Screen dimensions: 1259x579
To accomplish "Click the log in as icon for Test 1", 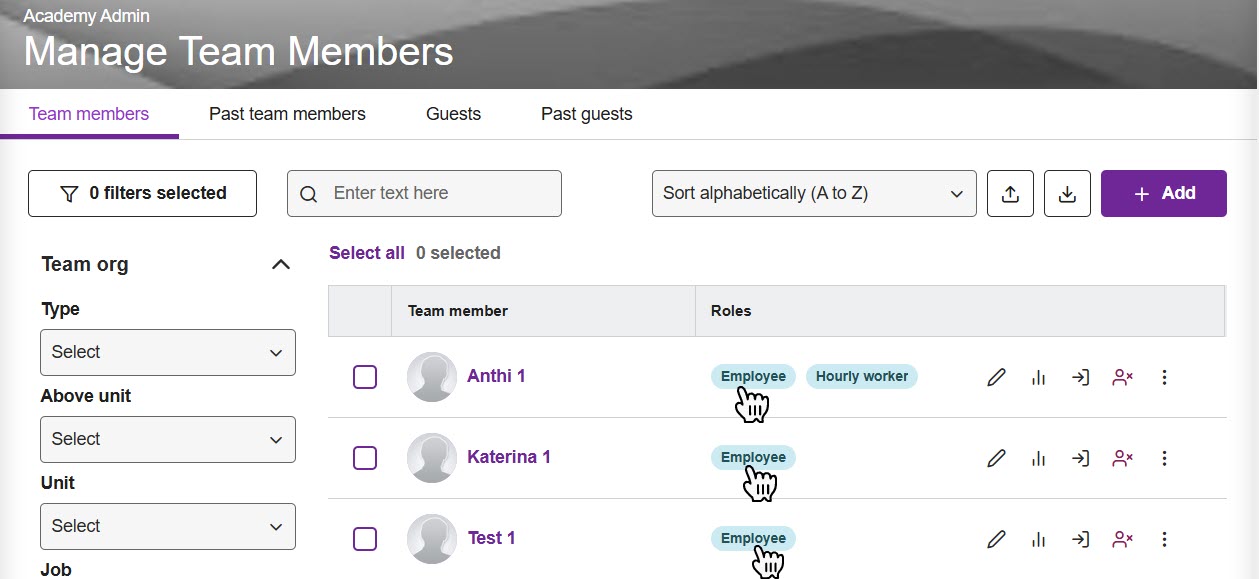I will tap(1080, 539).
